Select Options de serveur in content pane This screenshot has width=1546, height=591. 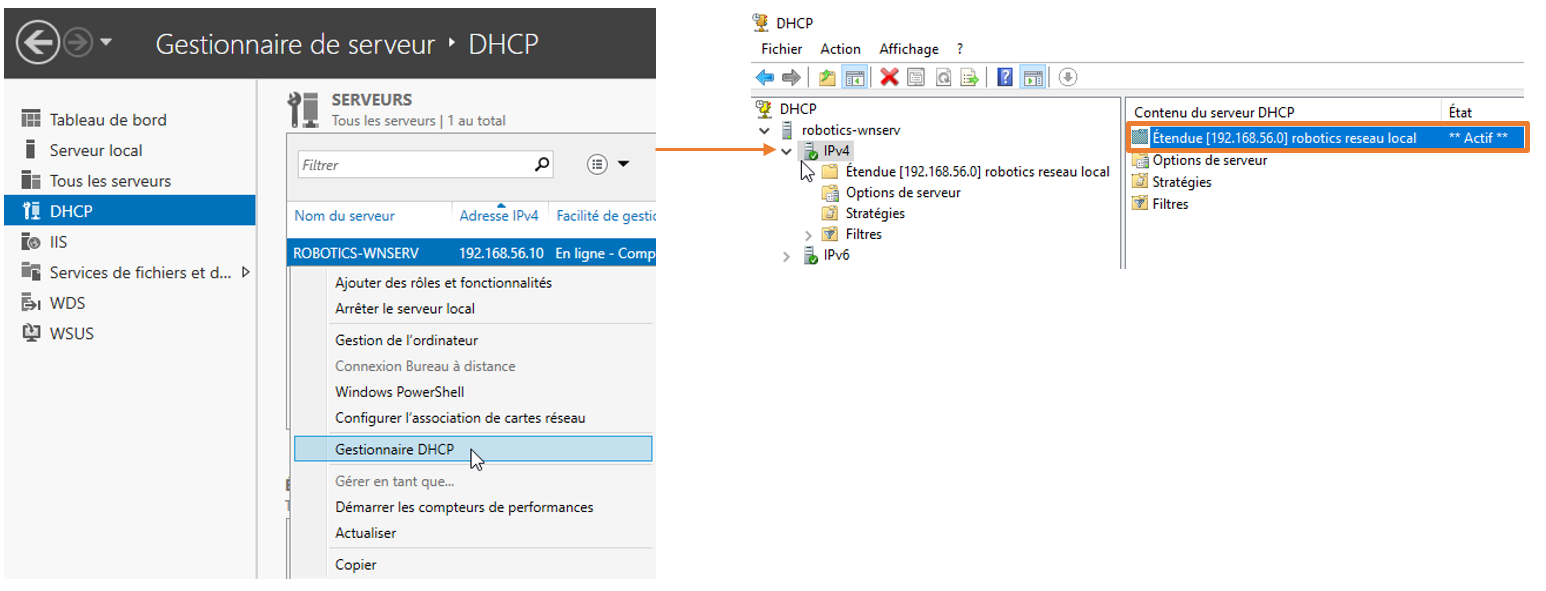(1209, 160)
